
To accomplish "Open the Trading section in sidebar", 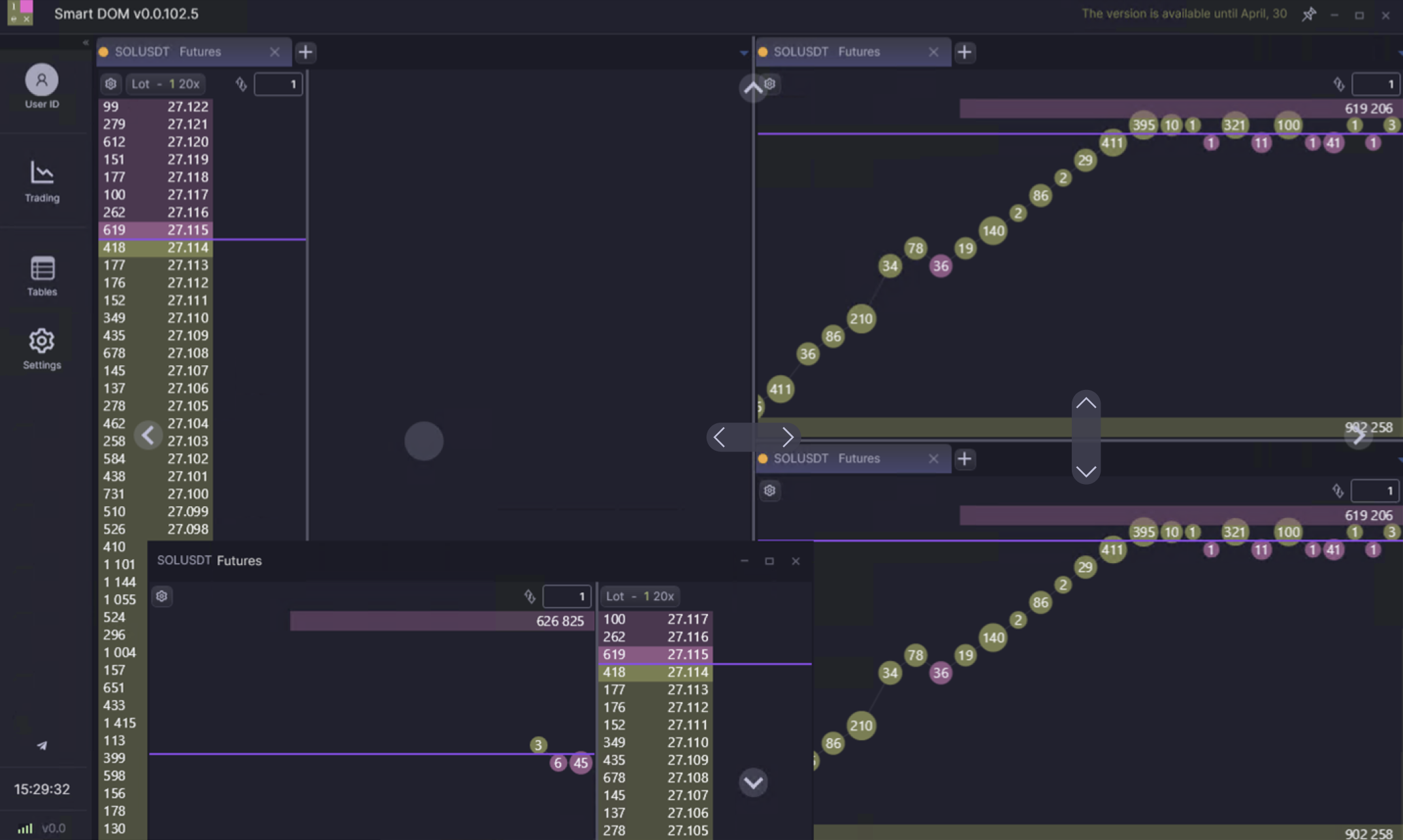I will point(42,181).
